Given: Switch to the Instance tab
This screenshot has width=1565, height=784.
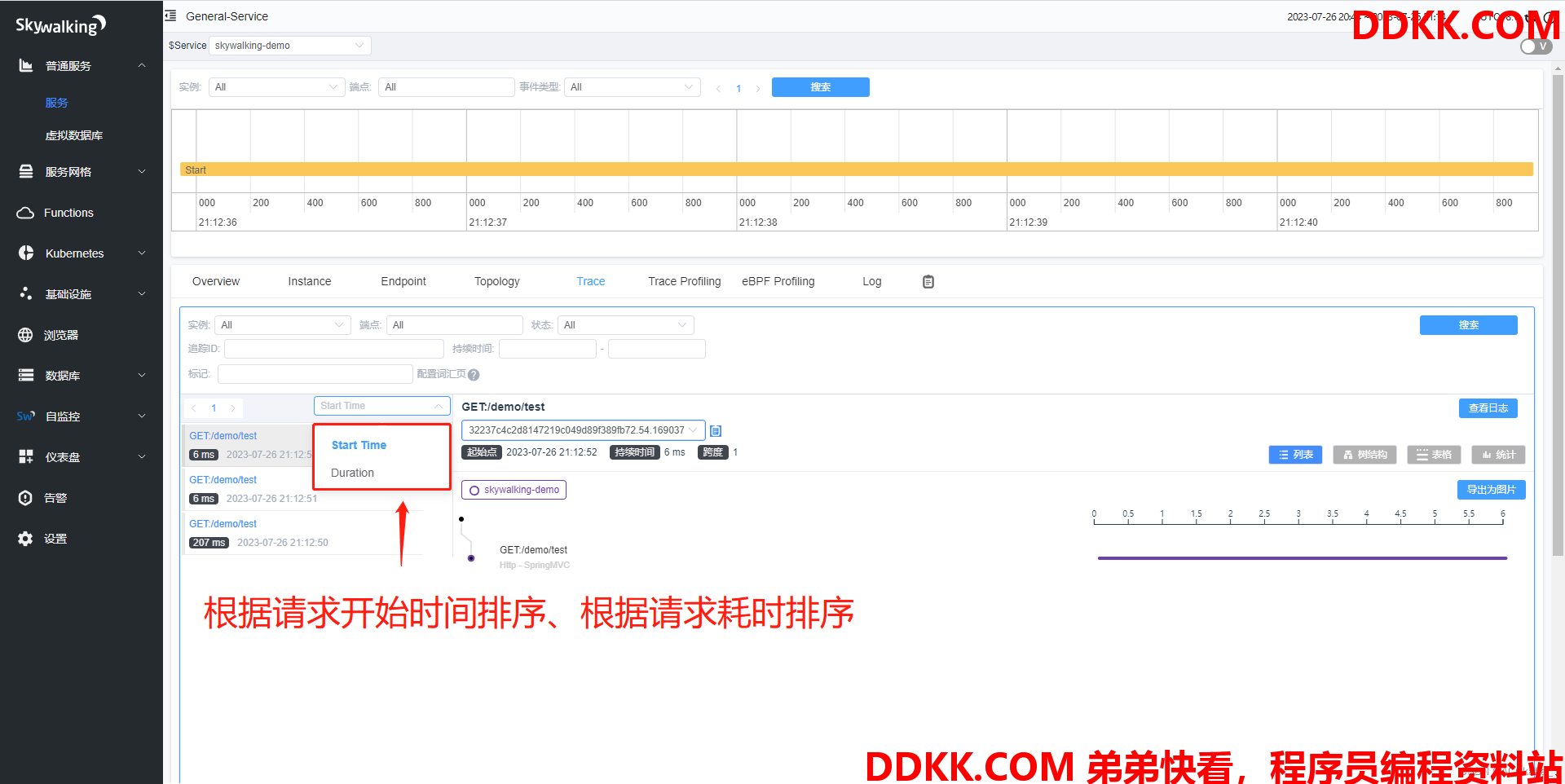Looking at the screenshot, I should 310,281.
